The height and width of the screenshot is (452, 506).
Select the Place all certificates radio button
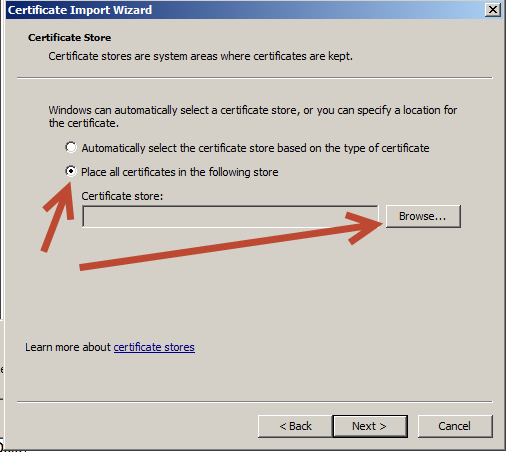[71, 171]
